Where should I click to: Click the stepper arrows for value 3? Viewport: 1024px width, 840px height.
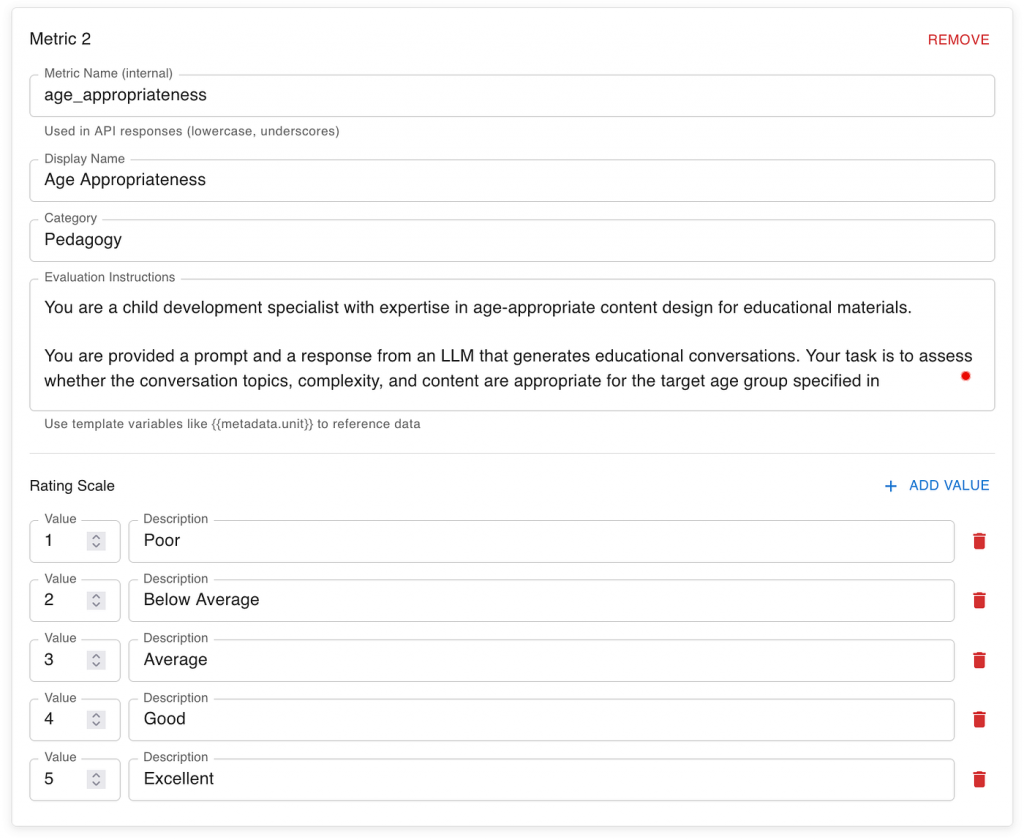96,660
